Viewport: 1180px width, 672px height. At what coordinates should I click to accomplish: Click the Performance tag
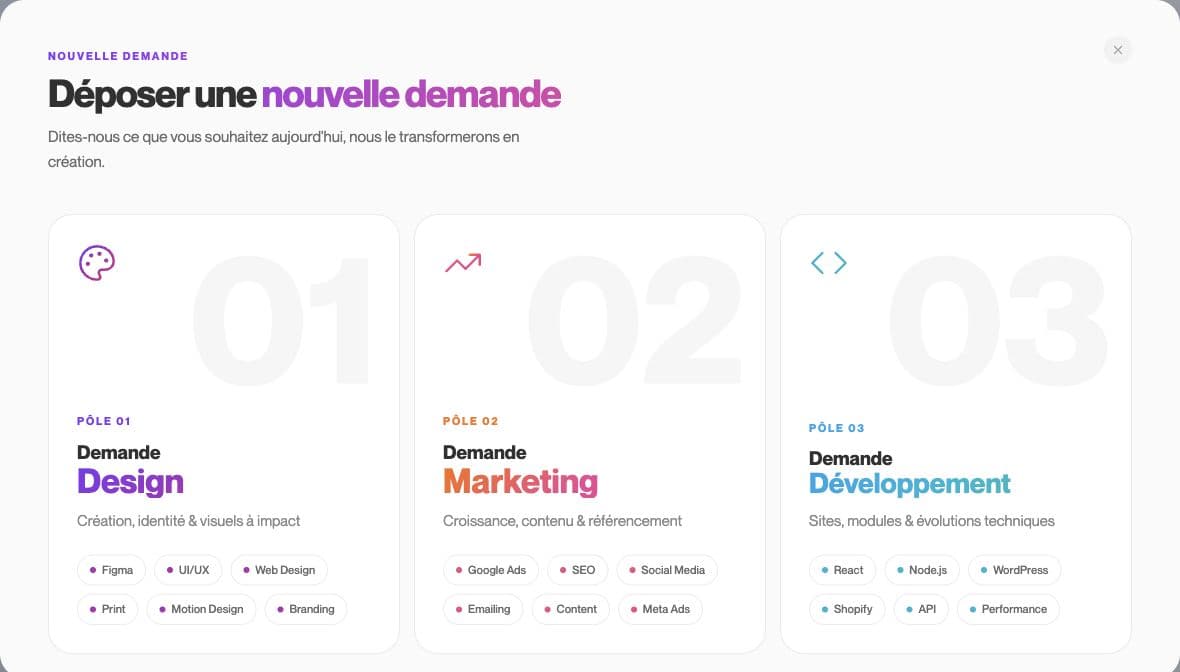click(x=1008, y=609)
